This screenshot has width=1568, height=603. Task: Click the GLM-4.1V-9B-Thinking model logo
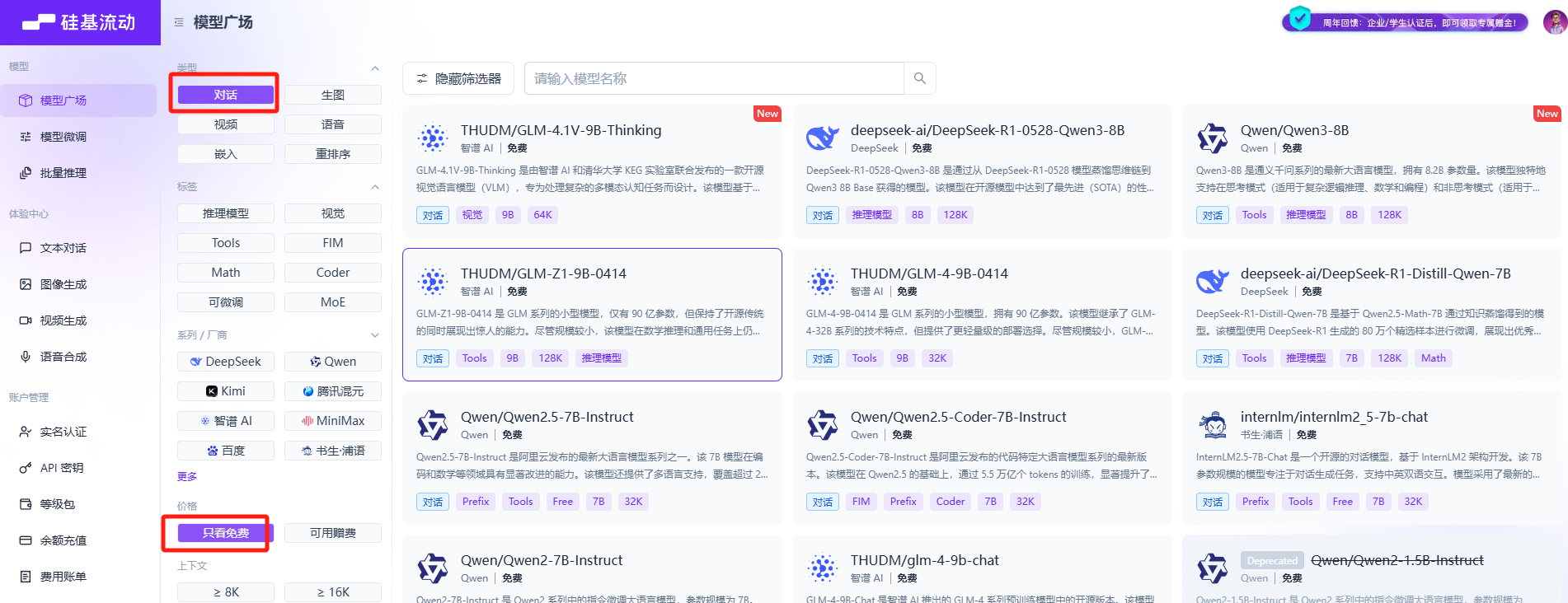click(x=433, y=138)
